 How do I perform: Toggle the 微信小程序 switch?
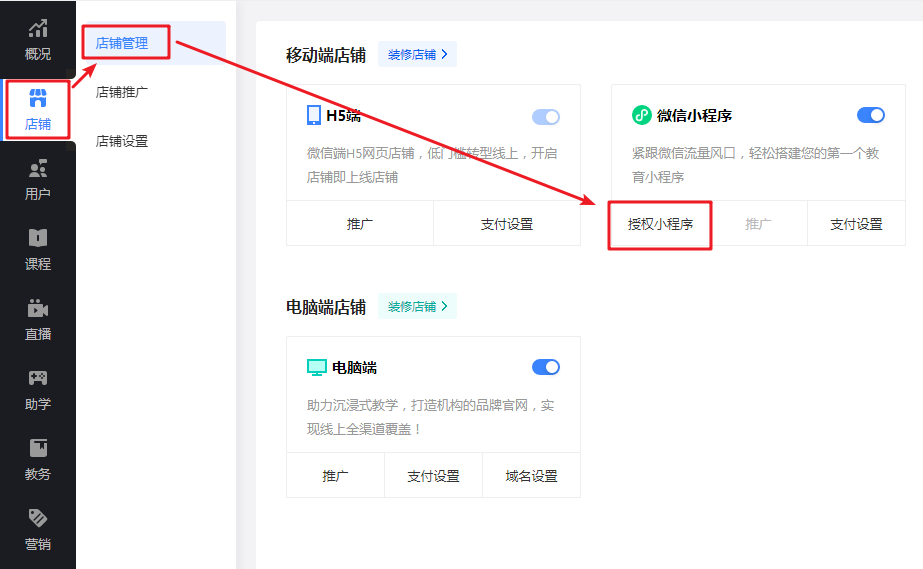coord(871,115)
